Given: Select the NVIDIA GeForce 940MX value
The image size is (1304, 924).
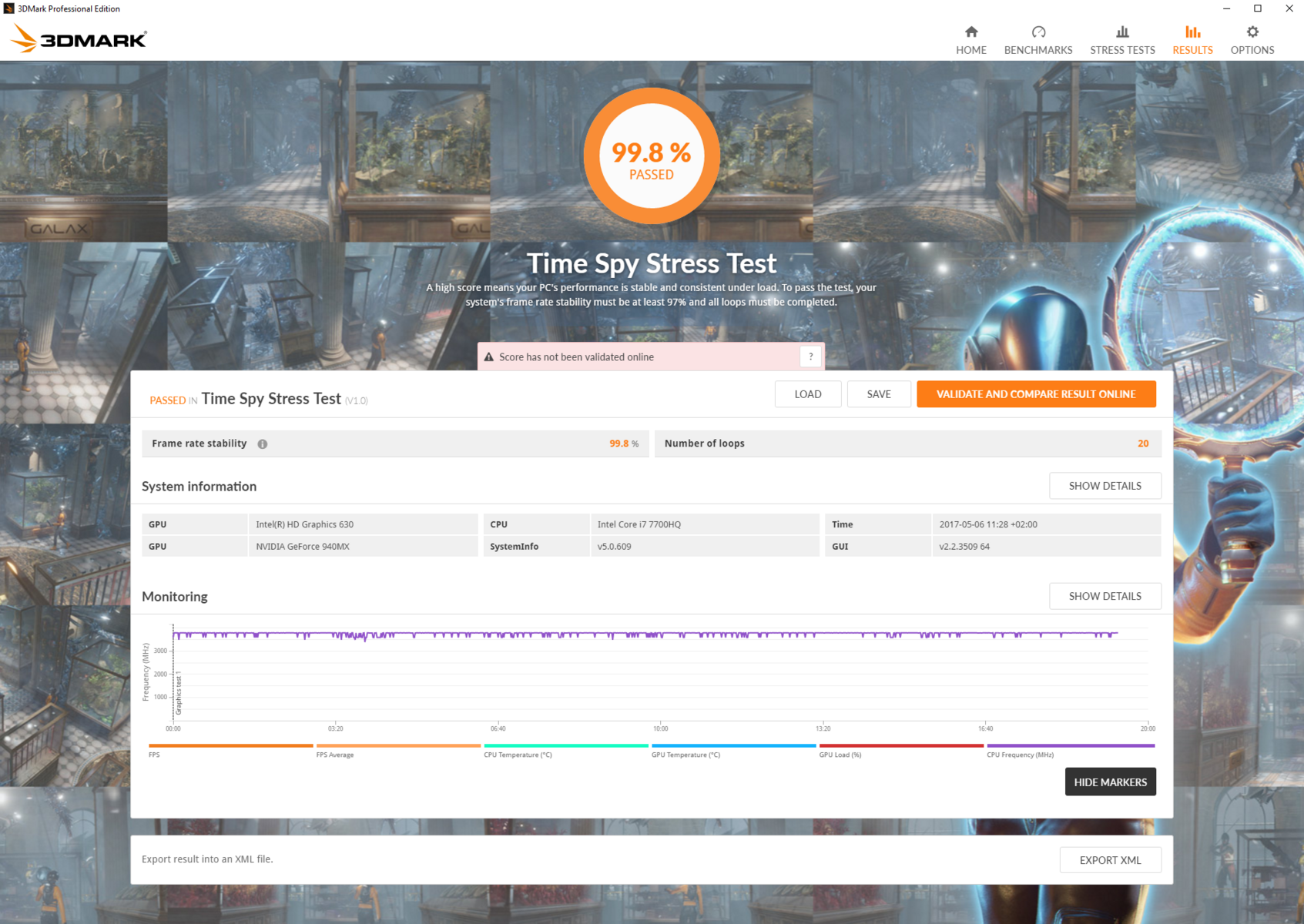Looking at the screenshot, I should [303, 547].
